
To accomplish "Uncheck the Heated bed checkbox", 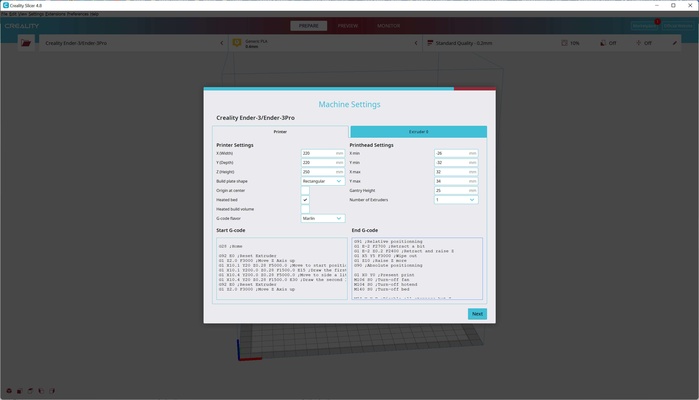I will pyautogui.click(x=305, y=200).
